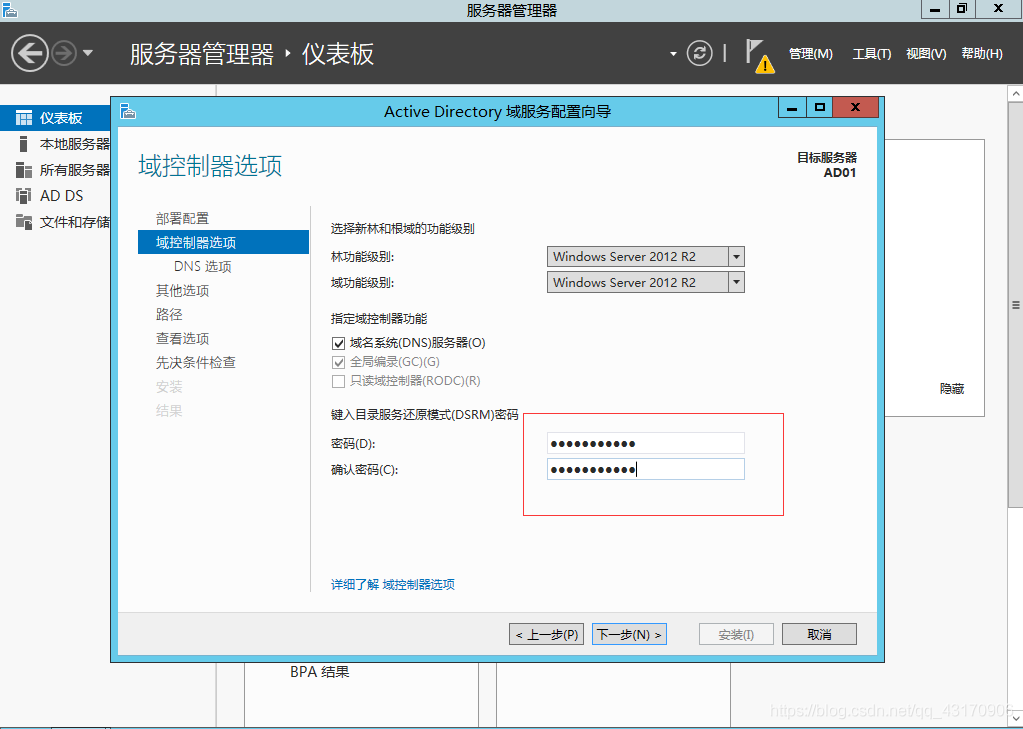
Task: Toggle the 全局编录(GC) checkbox
Action: 338,362
